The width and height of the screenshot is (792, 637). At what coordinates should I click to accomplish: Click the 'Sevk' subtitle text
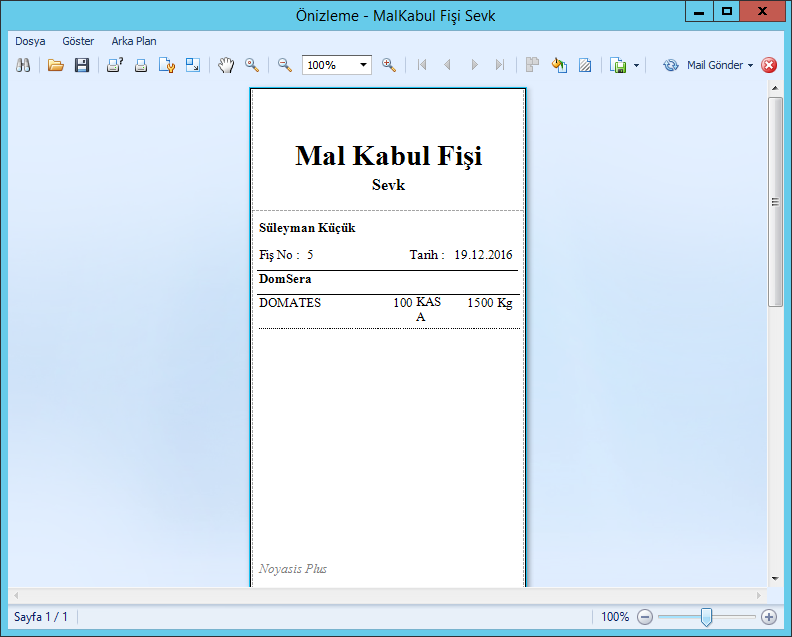[x=388, y=185]
